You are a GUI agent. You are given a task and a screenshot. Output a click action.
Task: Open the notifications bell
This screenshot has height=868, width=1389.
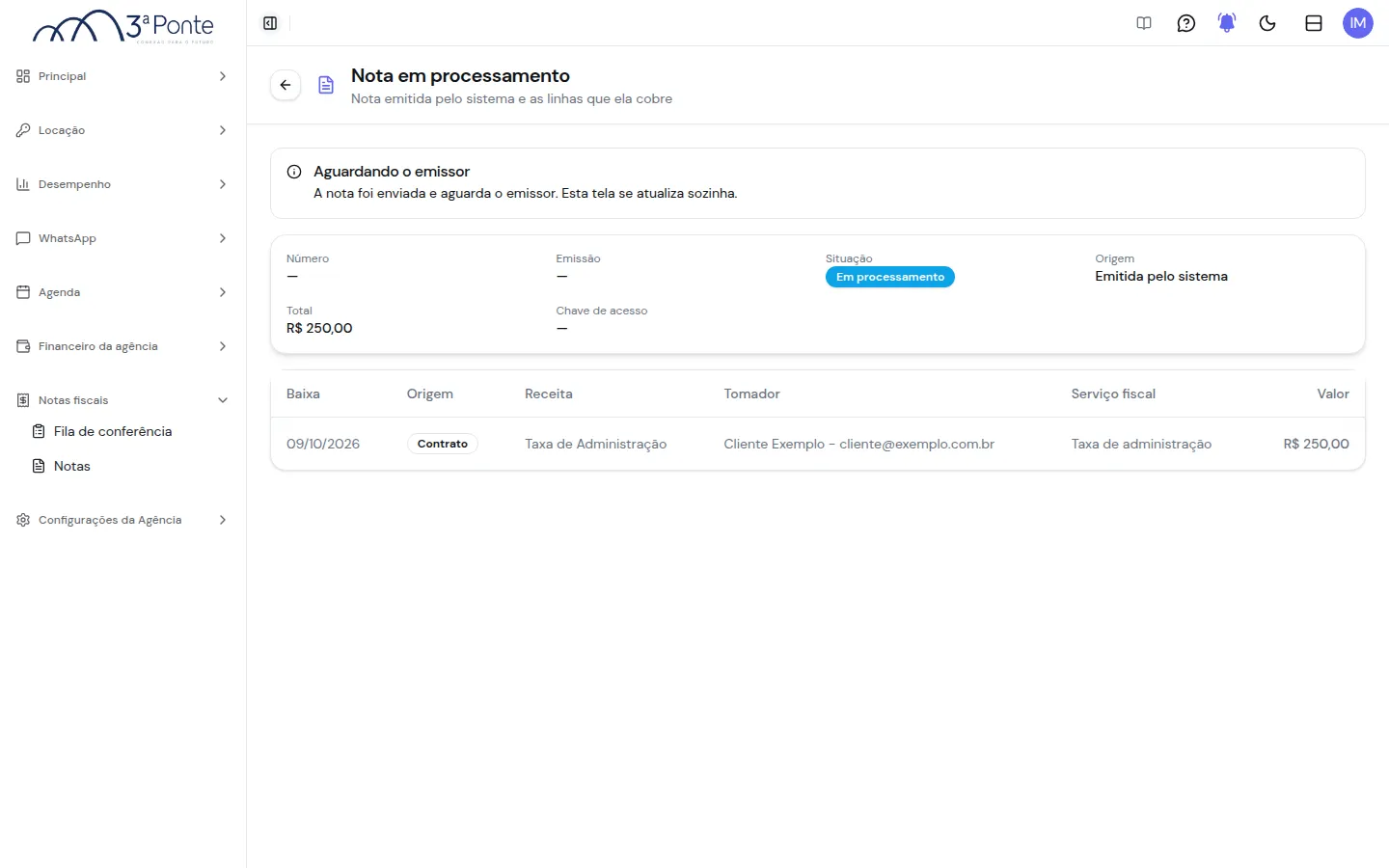coord(1227,23)
